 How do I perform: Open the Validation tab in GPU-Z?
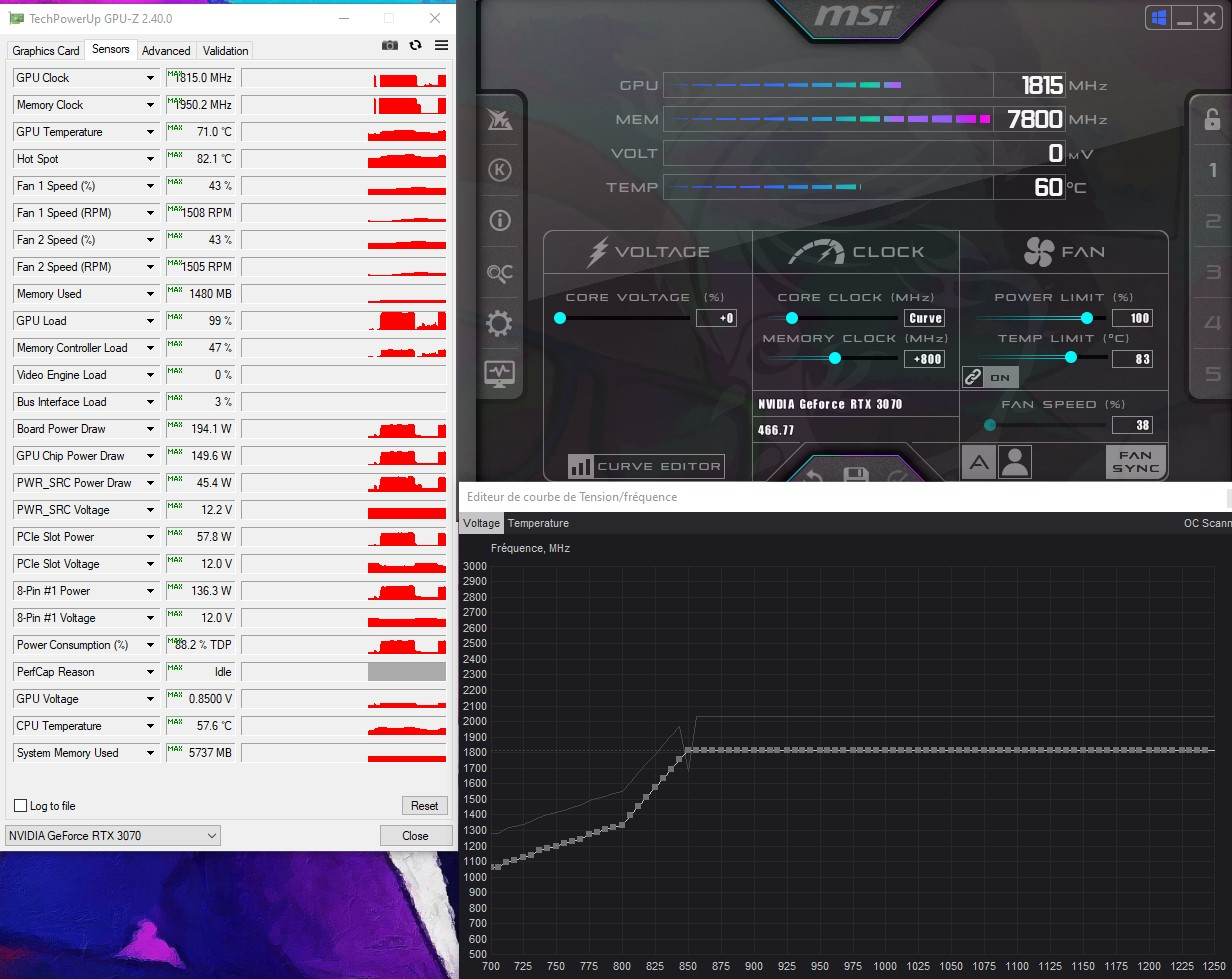[225, 51]
